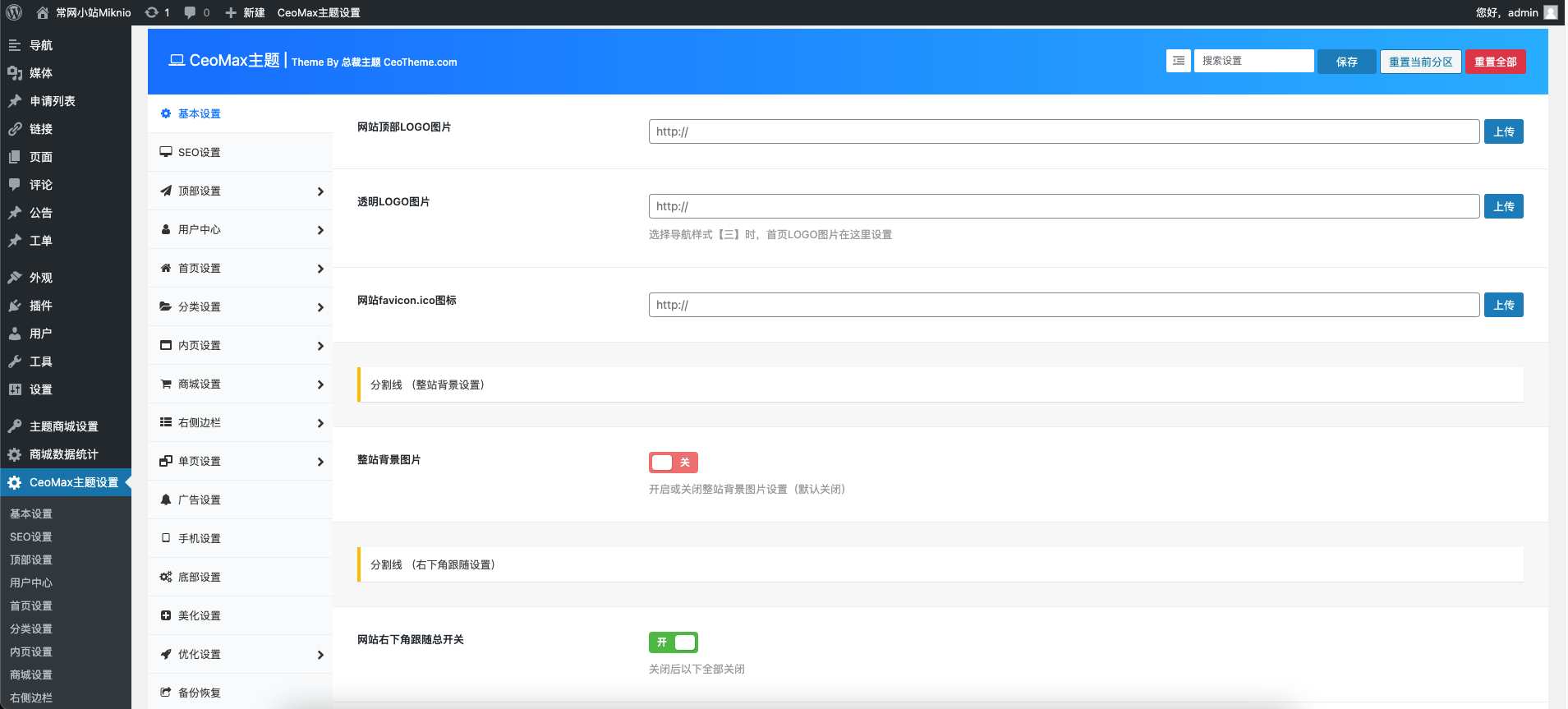Click the 网站顶部LOGO图片 URL field
Screen dimensions: 1568x709
[x=1064, y=131]
